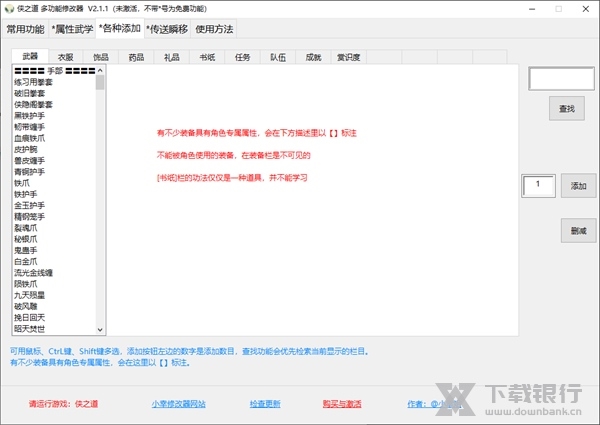
Task: Select 裂魂爪 in the list
Action: point(54,228)
